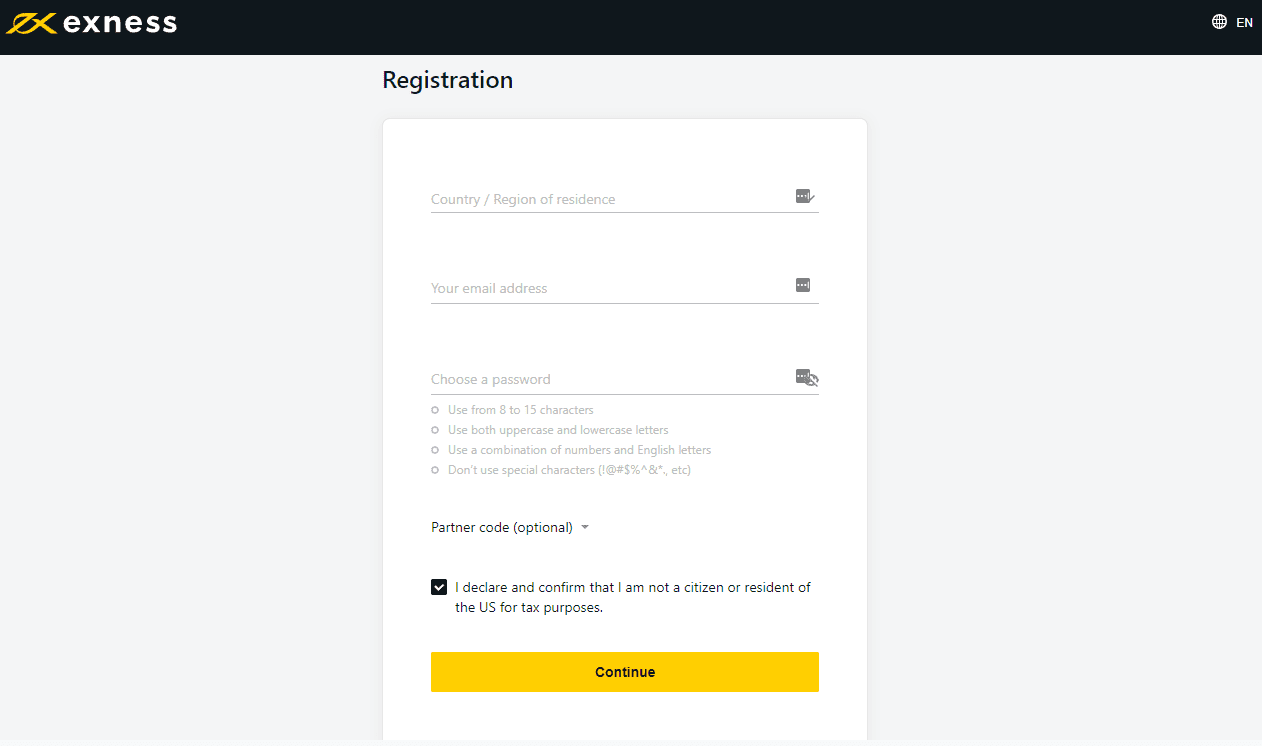Click the autofill icon in the password field

coord(802,375)
